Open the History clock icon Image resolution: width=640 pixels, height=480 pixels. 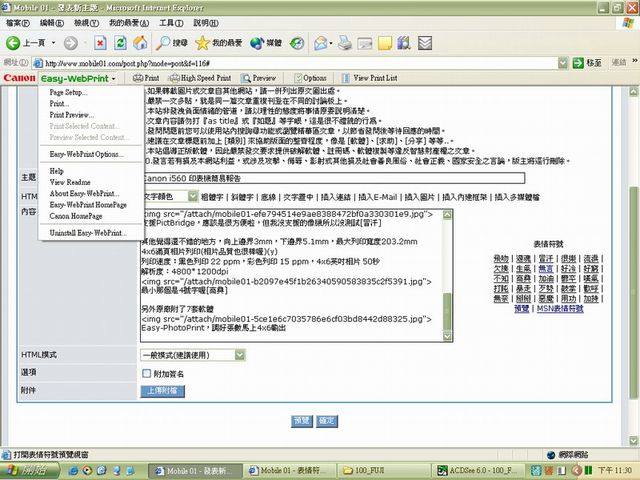(x=297, y=43)
